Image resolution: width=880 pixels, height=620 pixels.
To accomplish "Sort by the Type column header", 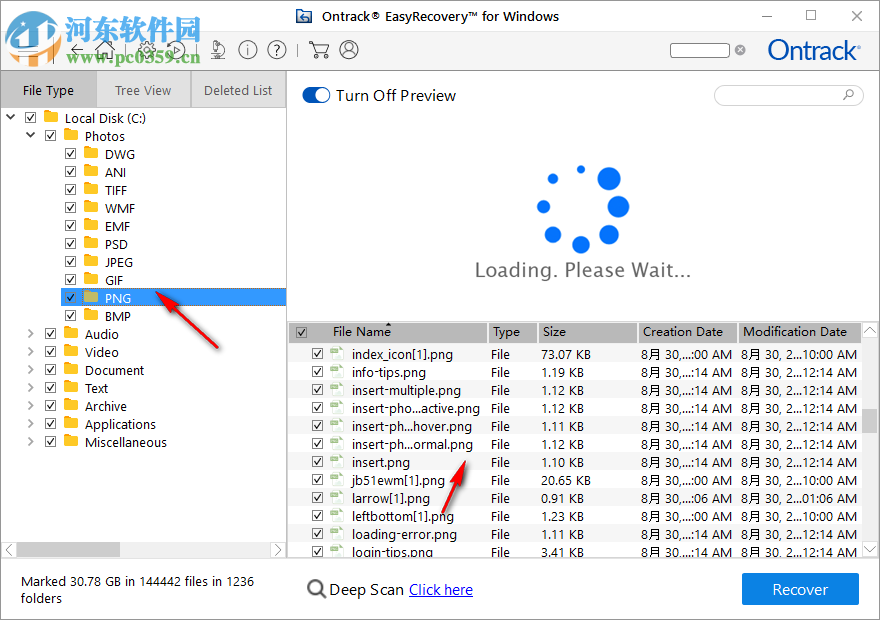I will point(512,332).
